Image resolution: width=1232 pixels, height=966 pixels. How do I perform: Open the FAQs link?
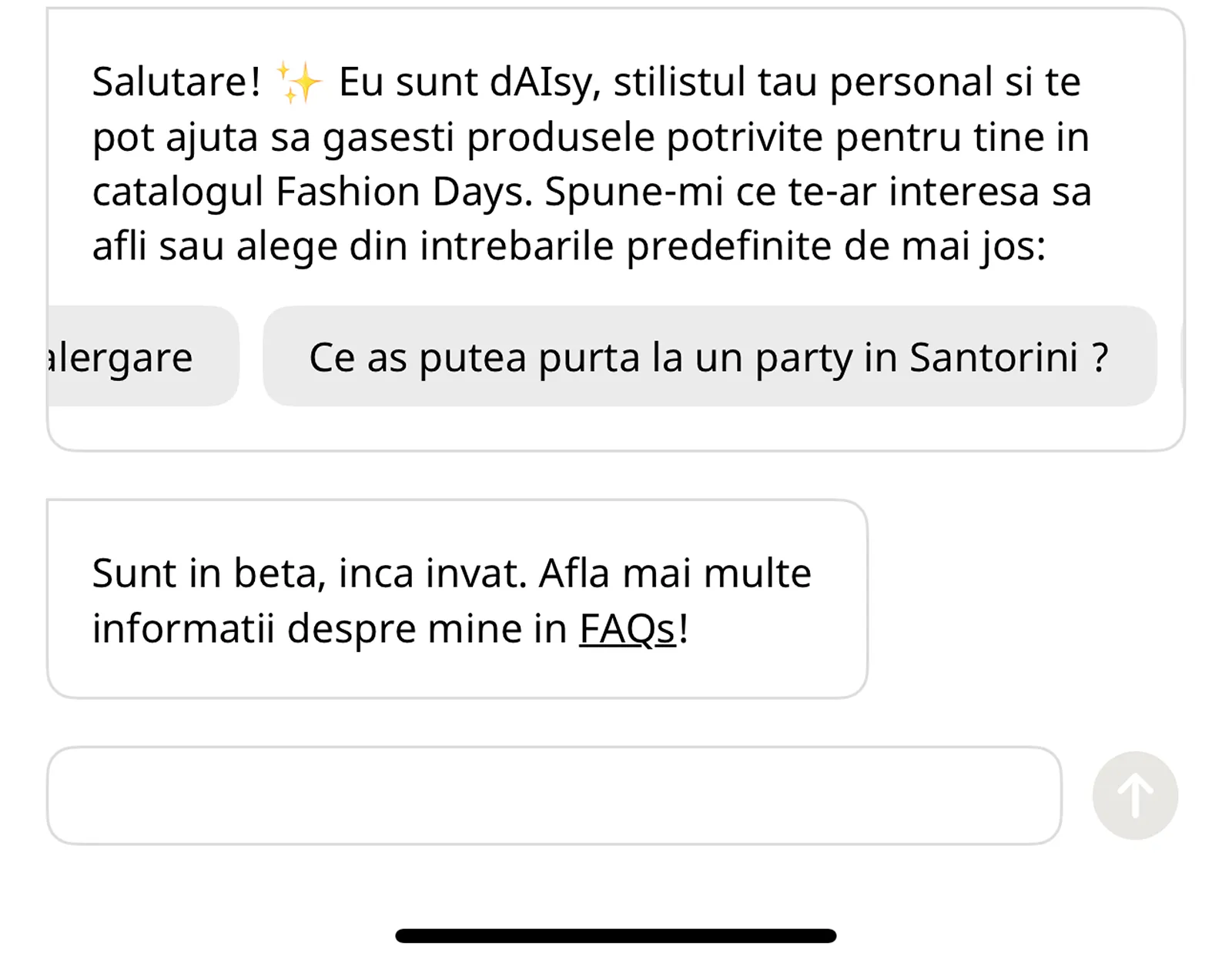[627, 629]
